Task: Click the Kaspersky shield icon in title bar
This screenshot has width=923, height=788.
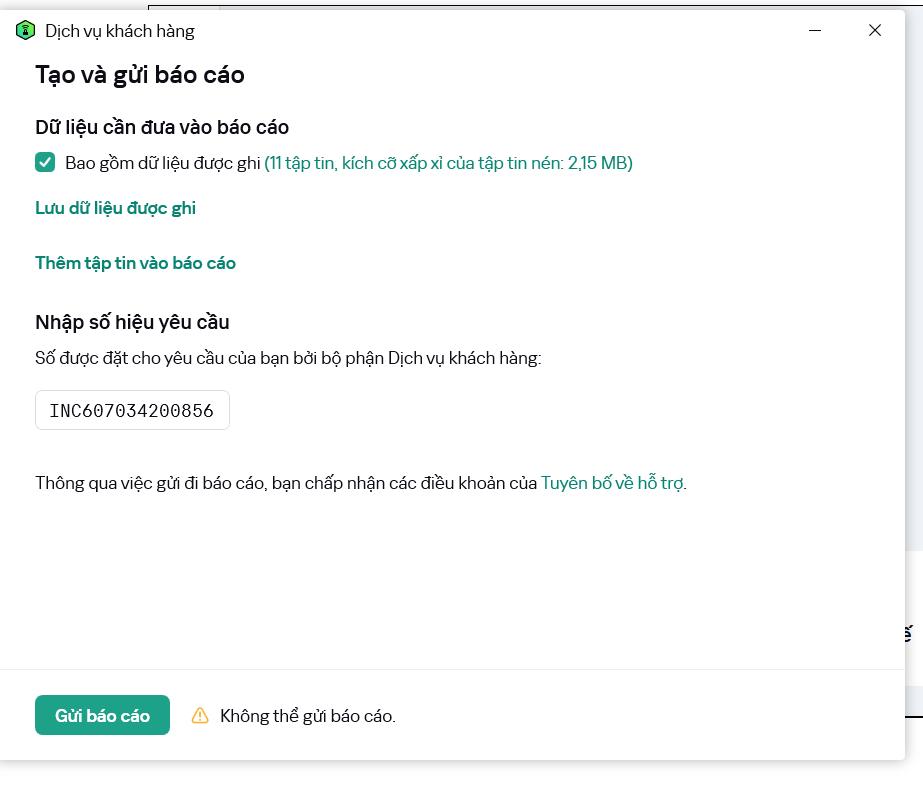Action: click(25, 31)
